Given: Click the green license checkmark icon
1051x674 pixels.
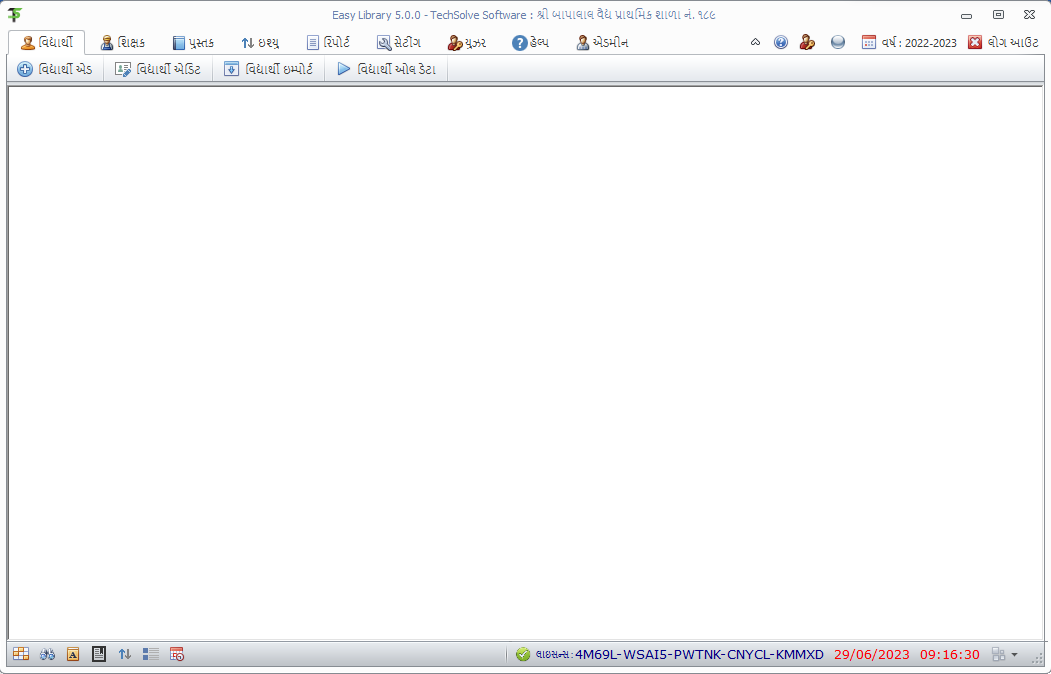Looking at the screenshot, I should point(523,654).
